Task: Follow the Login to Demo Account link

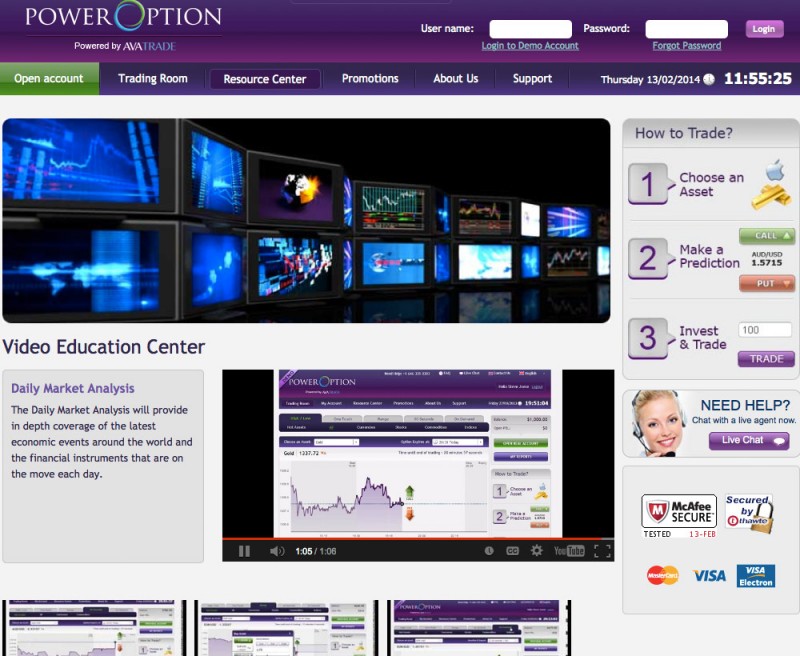Action: [530, 46]
